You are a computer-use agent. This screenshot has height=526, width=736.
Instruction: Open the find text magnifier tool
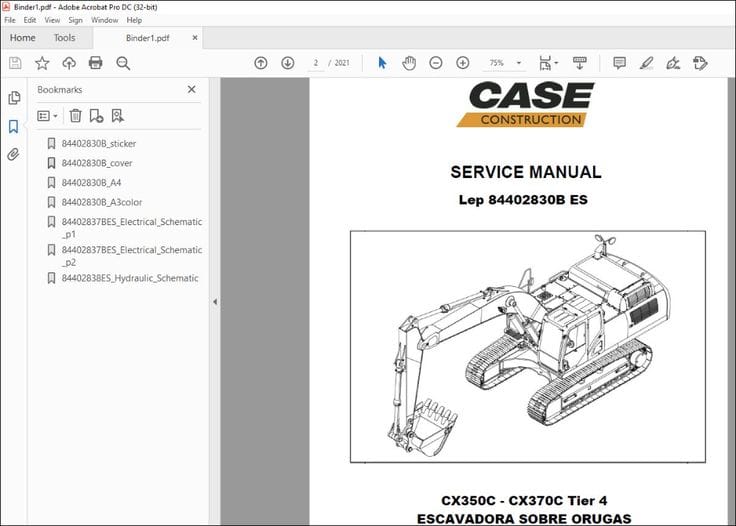coord(123,63)
